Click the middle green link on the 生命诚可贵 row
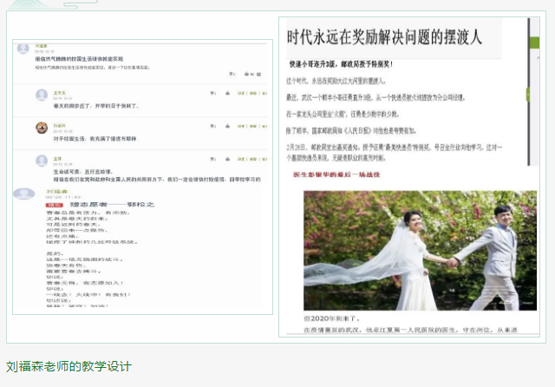 253,159
